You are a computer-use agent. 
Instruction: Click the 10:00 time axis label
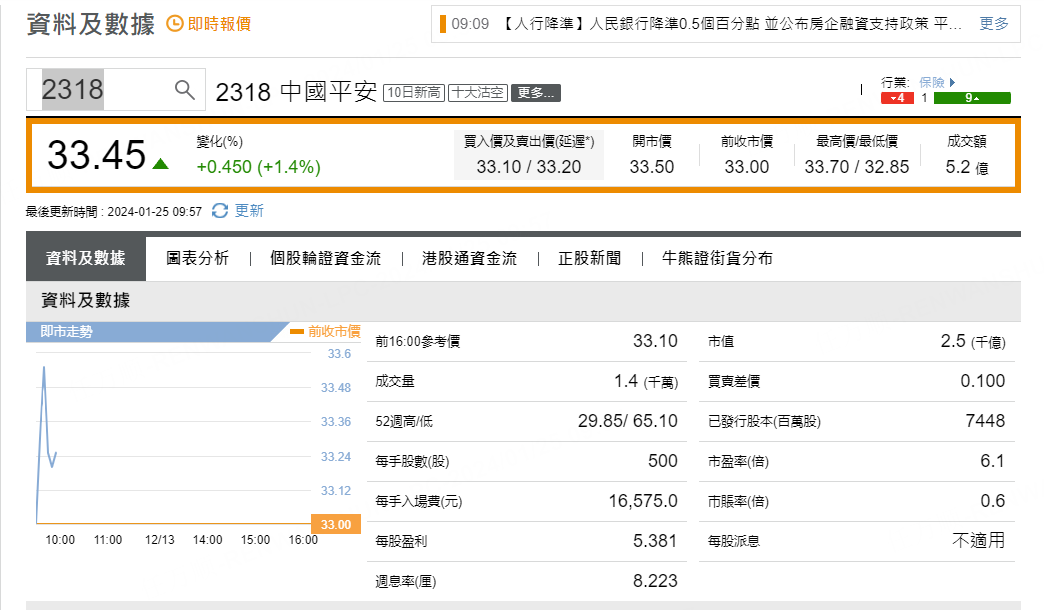[60, 539]
